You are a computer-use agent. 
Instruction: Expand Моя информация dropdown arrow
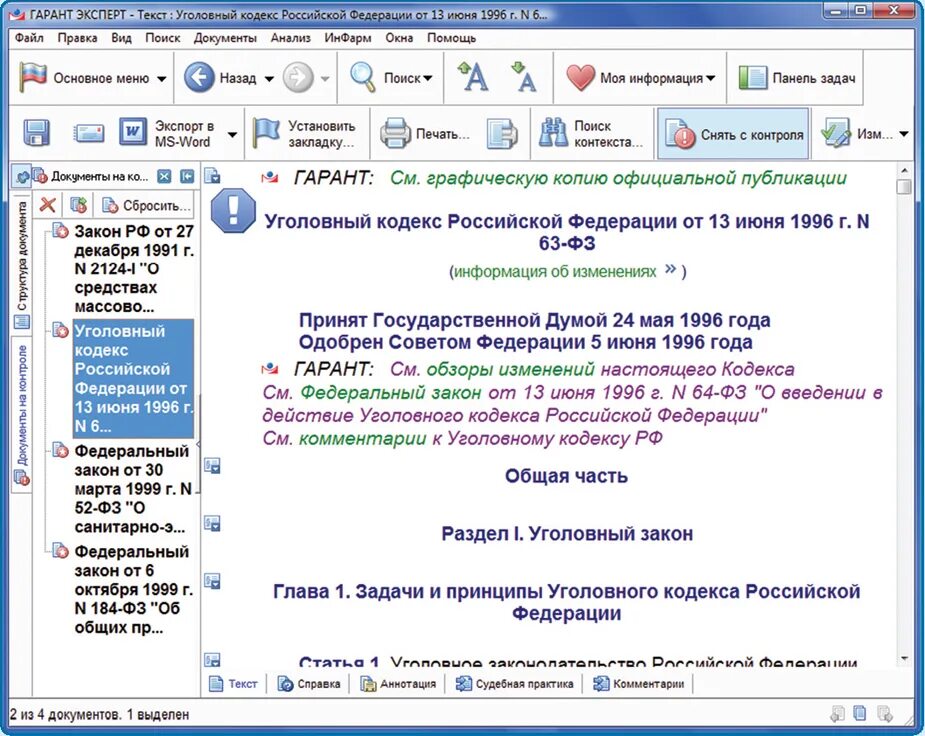(x=710, y=78)
